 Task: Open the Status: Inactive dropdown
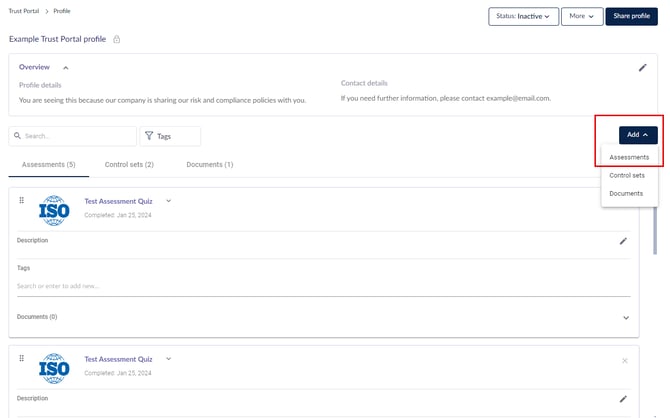pos(523,16)
